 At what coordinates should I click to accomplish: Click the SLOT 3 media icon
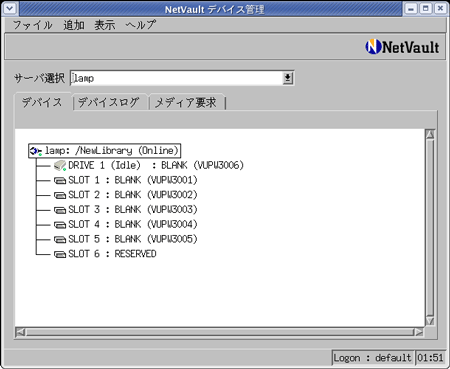click(x=60, y=210)
